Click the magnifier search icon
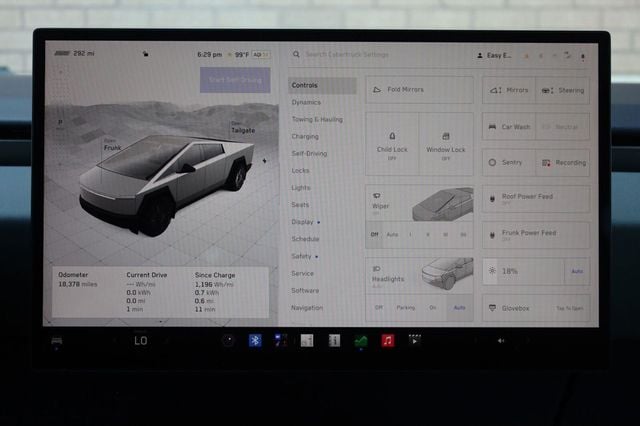 pos(296,54)
